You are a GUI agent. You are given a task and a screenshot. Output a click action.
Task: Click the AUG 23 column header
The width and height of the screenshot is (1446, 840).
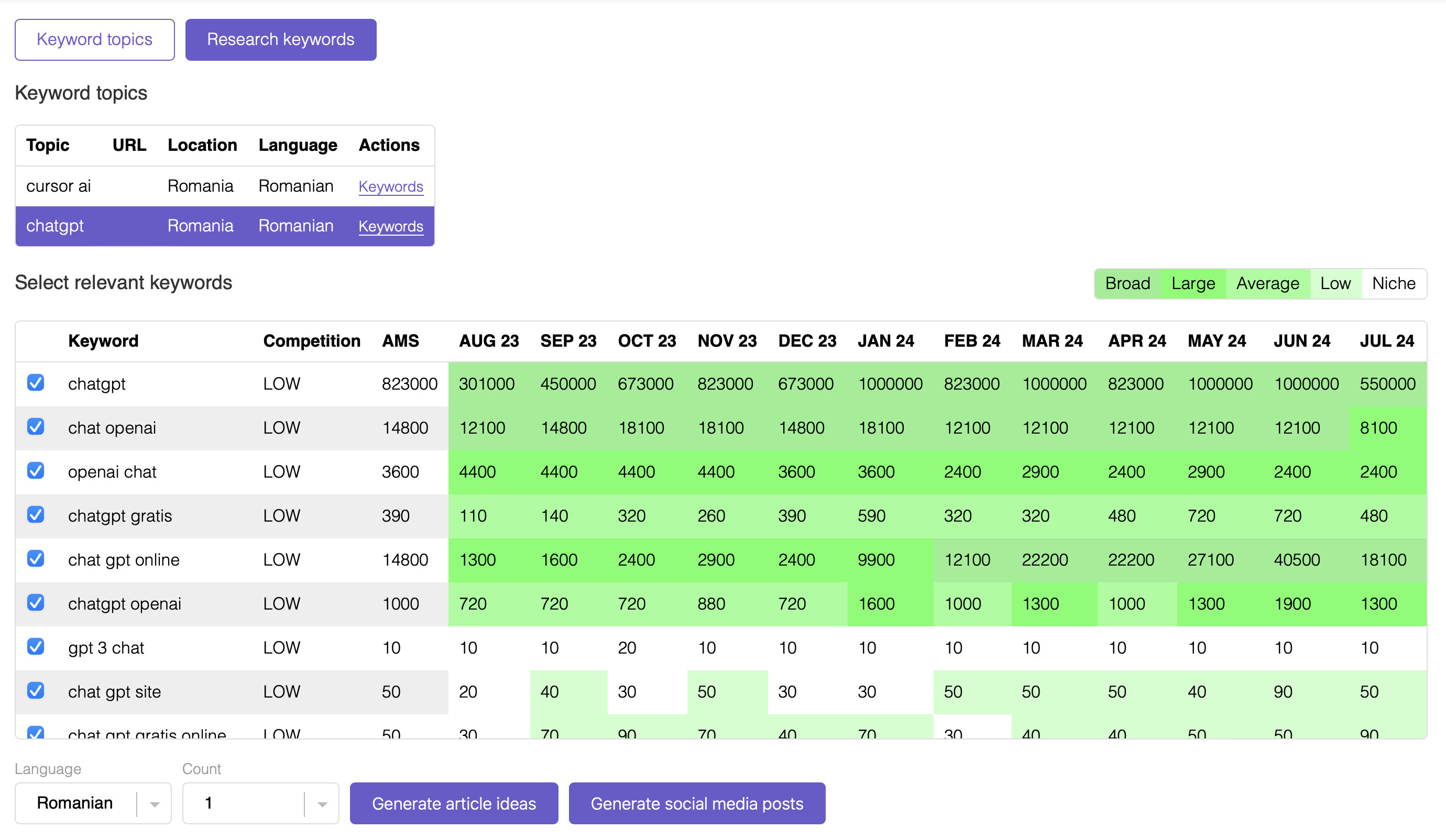tap(489, 341)
